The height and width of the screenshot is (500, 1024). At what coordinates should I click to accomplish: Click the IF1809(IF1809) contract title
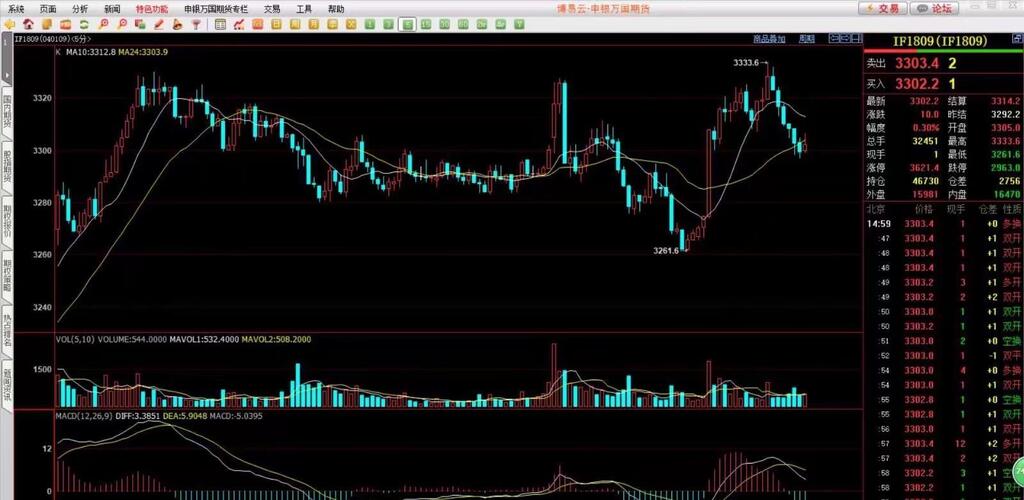(940, 41)
